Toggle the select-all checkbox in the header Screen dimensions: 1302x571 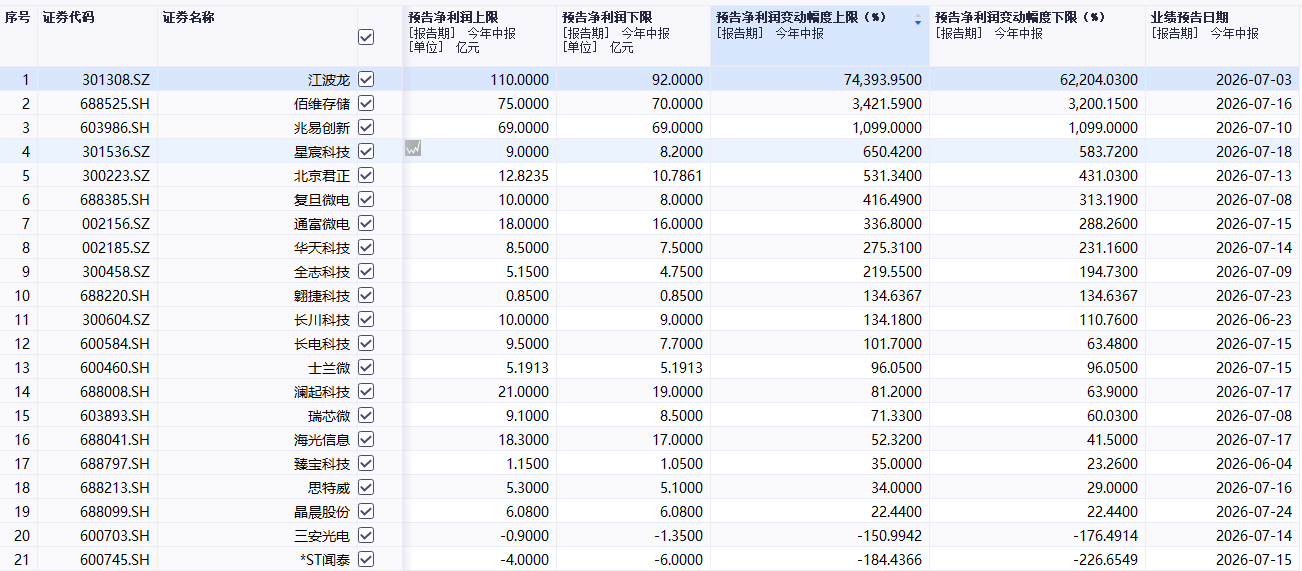pos(366,36)
